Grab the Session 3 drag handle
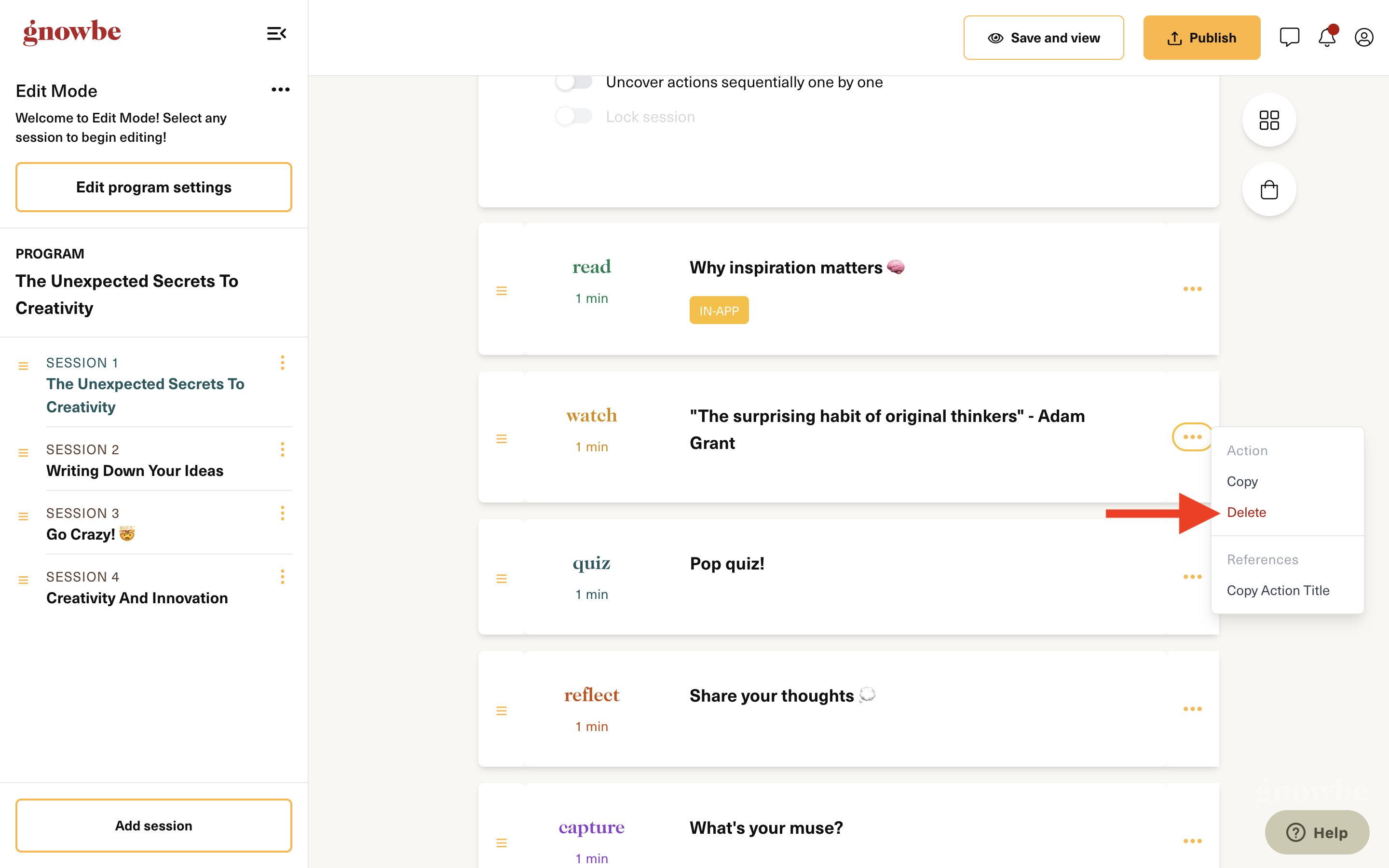 coord(23,516)
